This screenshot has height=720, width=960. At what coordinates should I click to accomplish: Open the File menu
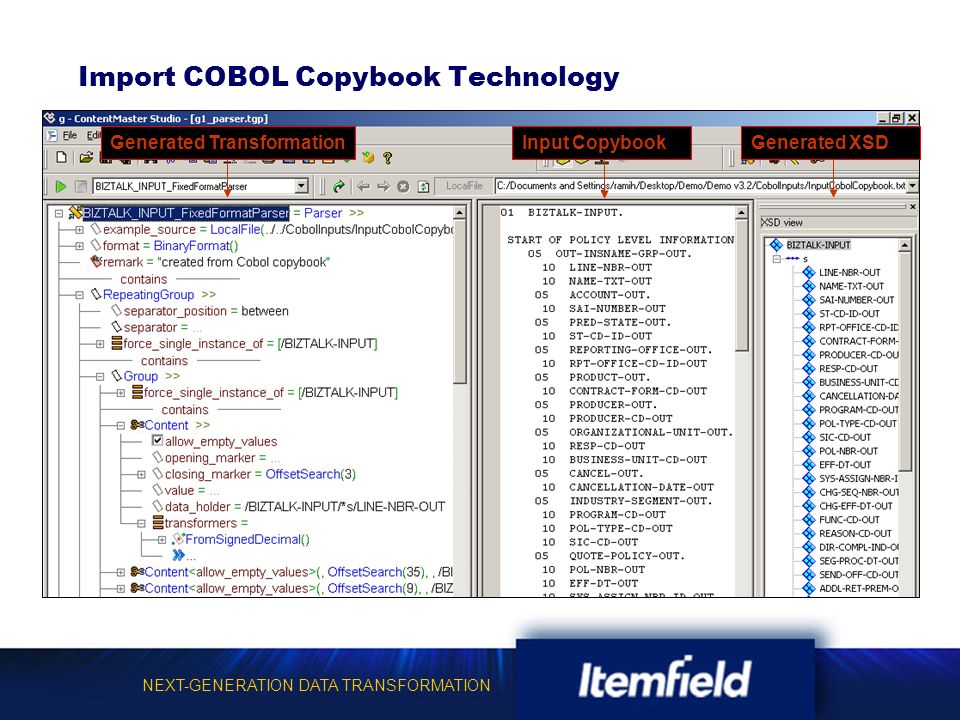click(x=70, y=135)
